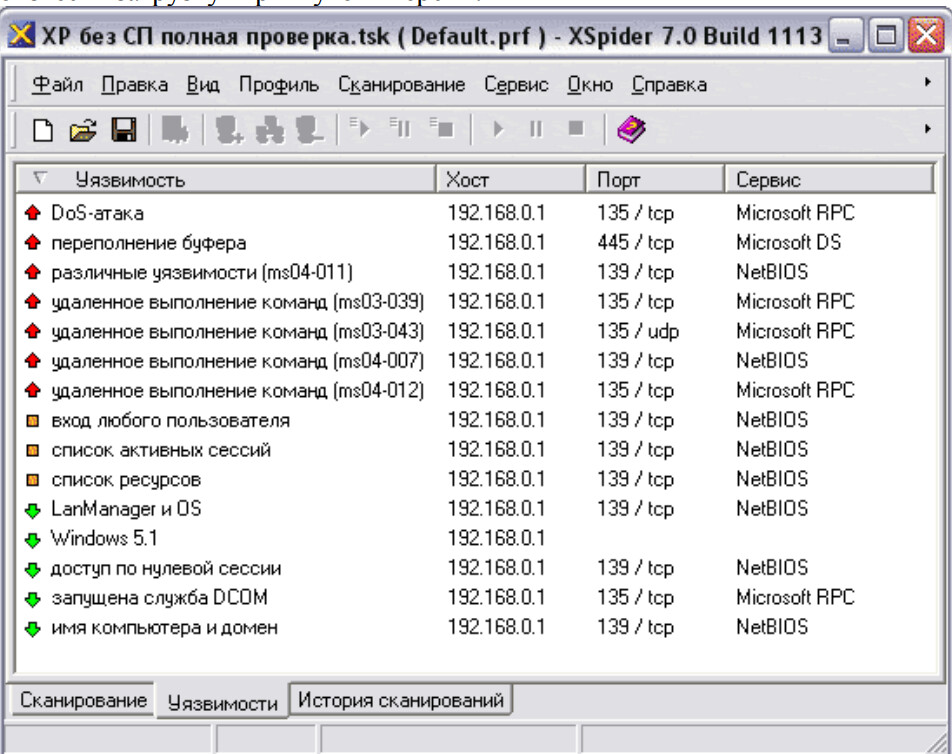Switch to the История сканирований tab
This screenshot has width=952, height=754.
pyautogui.click(x=401, y=701)
